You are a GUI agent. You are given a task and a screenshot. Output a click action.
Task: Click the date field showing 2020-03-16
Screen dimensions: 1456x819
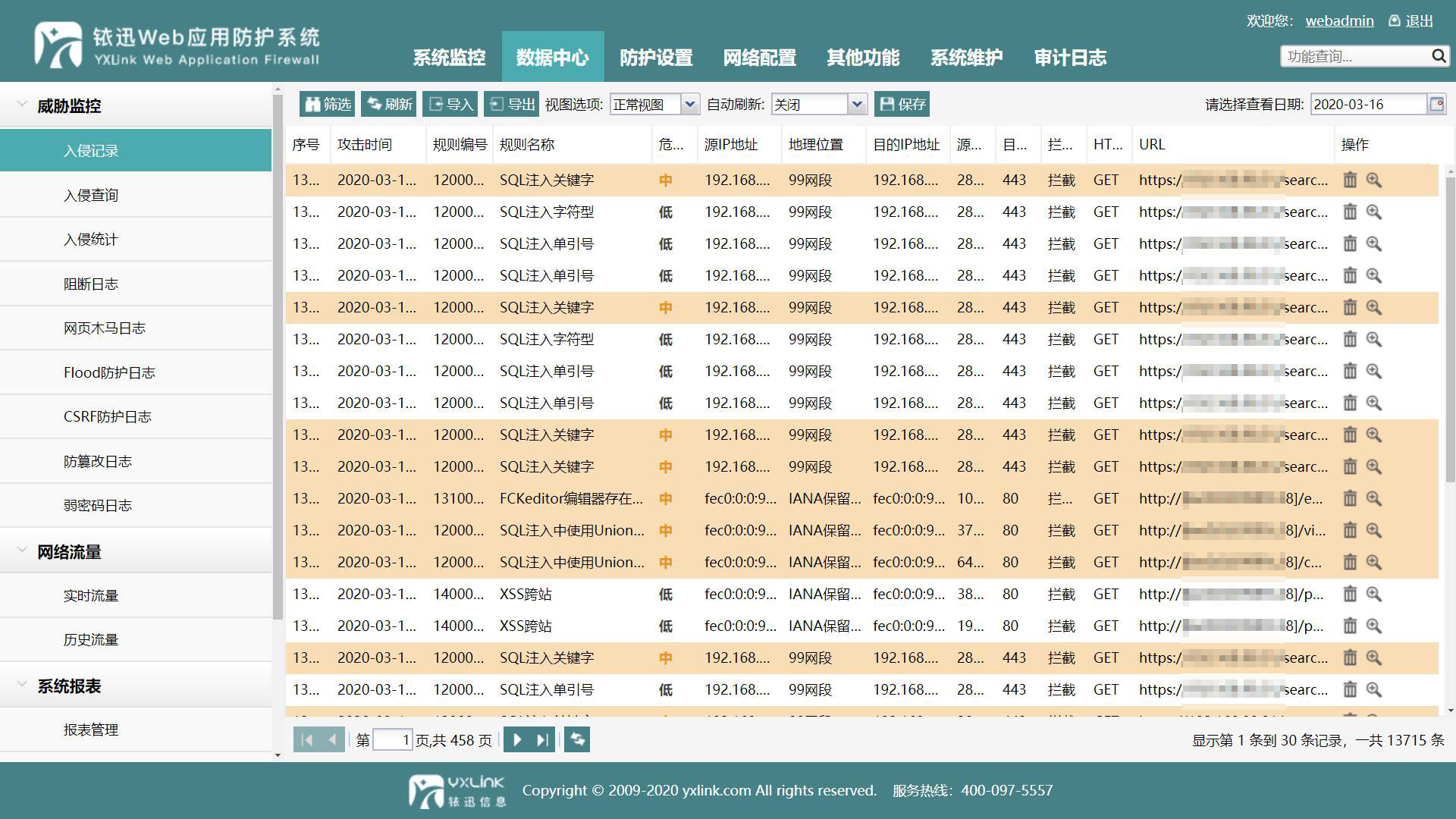click(1368, 104)
